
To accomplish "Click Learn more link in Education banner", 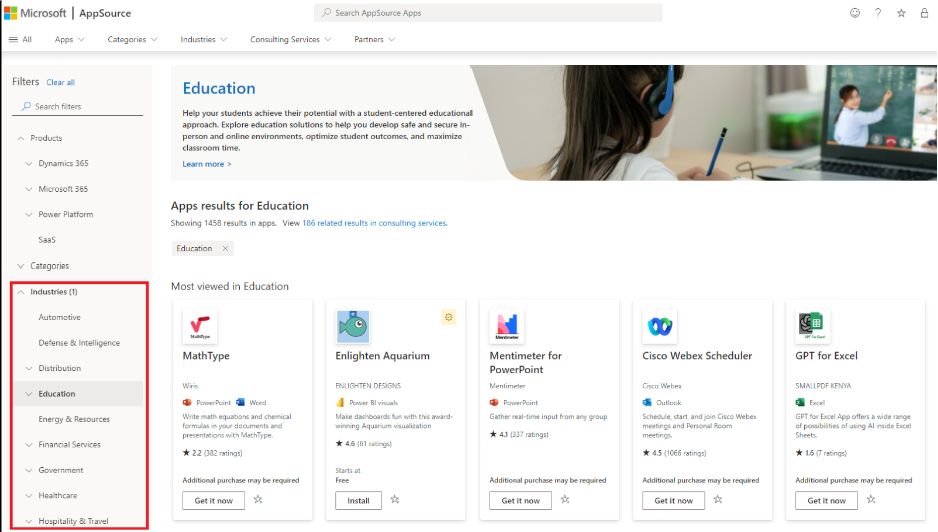I will click(x=206, y=164).
